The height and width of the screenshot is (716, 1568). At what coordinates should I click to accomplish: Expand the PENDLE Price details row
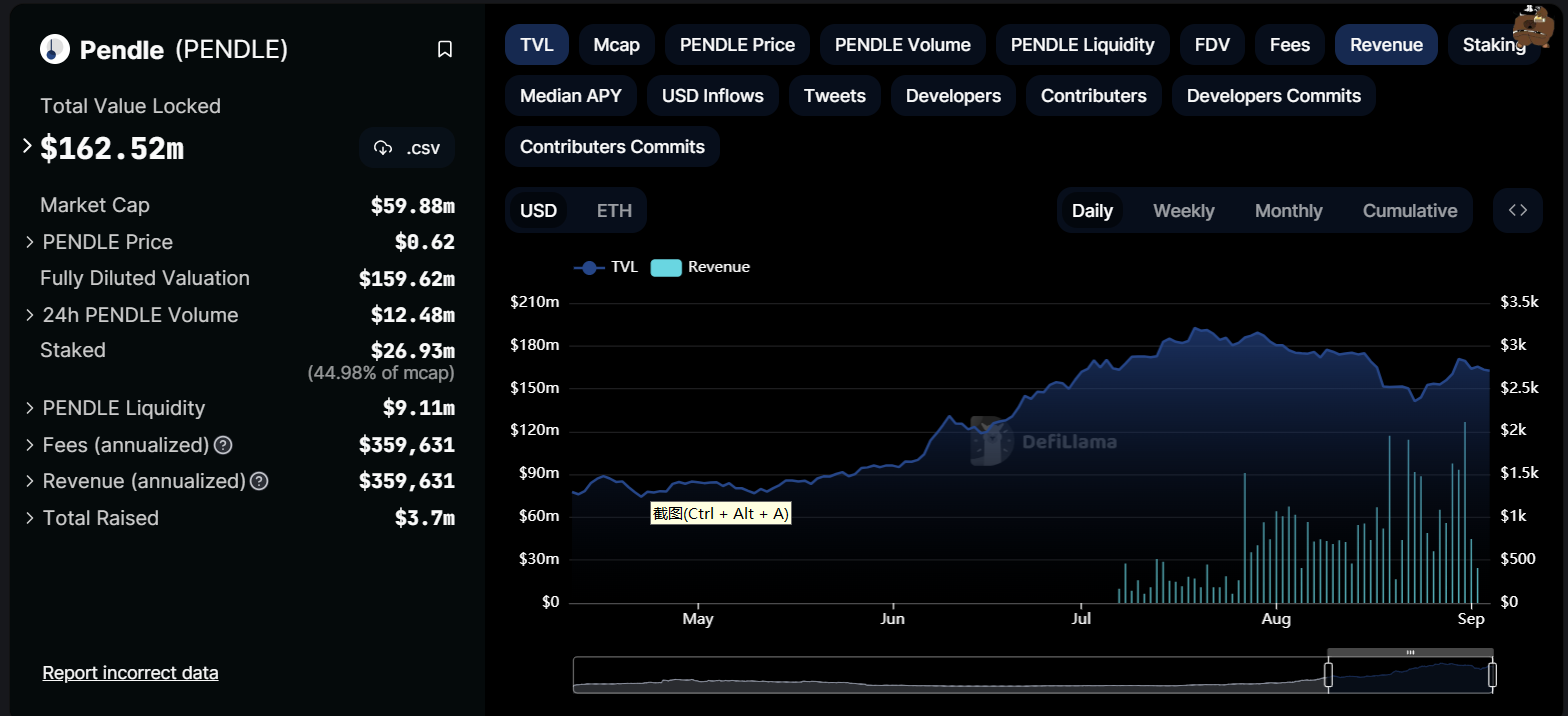pyautogui.click(x=30, y=242)
